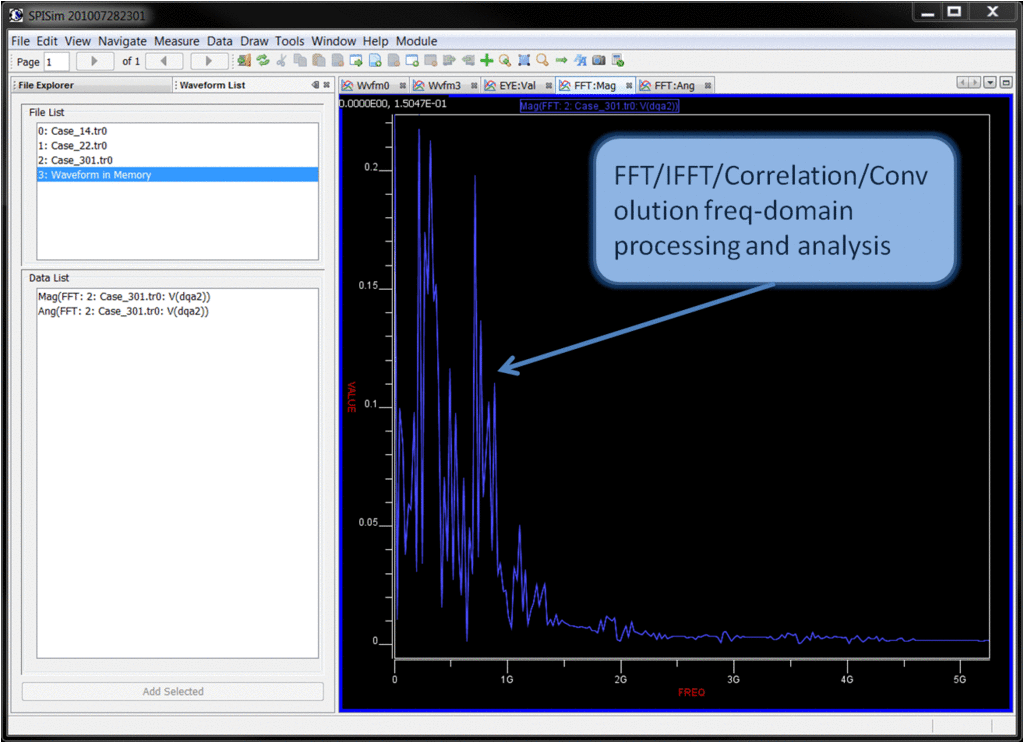The width and height of the screenshot is (1024, 743).
Task: Click the green right arrow icon
Action: coord(561,61)
